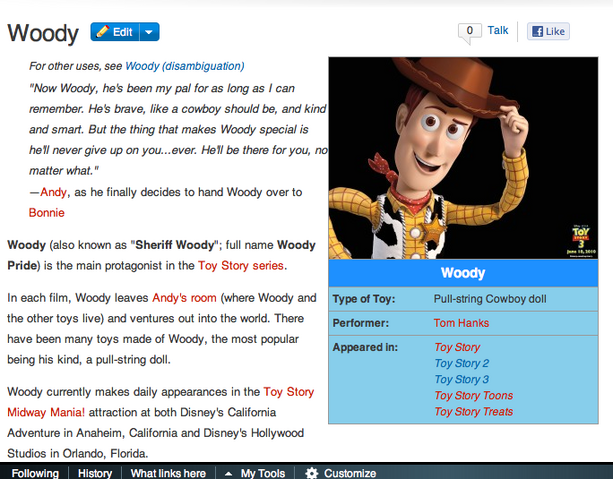Open the Andy's room link
The width and height of the screenshot is (613, 479).
pyautogui.click(x=184, y=298)
